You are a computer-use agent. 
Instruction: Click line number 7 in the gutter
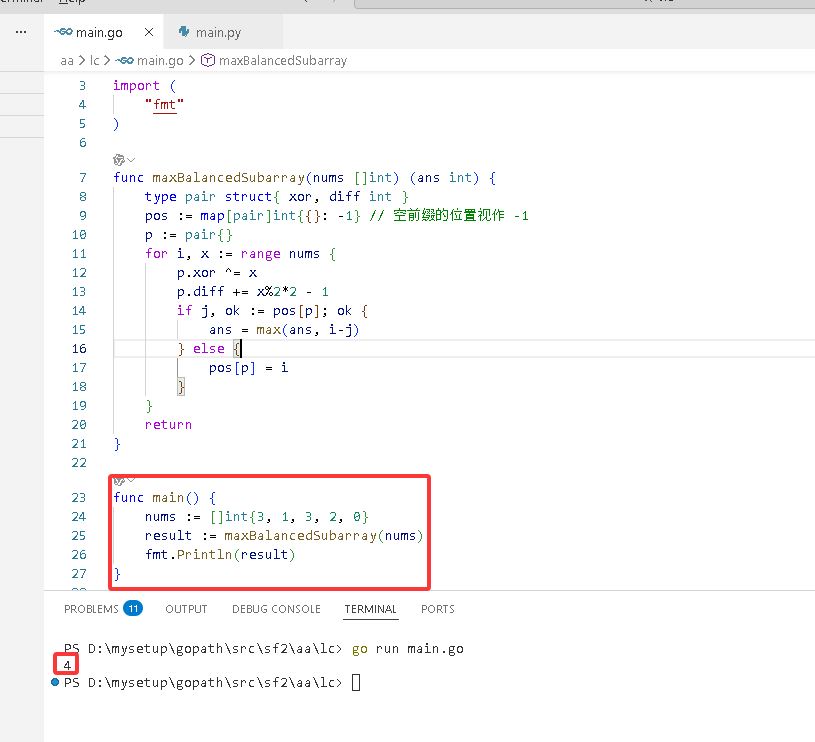pos(83,178)
